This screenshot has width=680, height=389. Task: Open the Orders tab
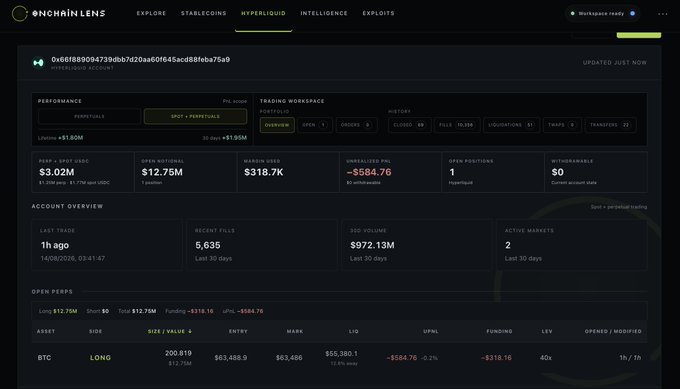pos(356,125)
